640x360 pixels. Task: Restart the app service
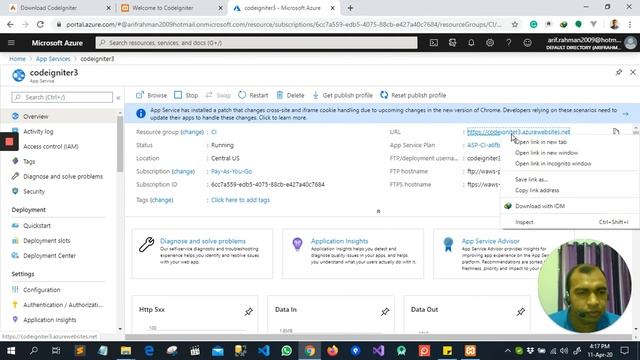coord(253,95)
